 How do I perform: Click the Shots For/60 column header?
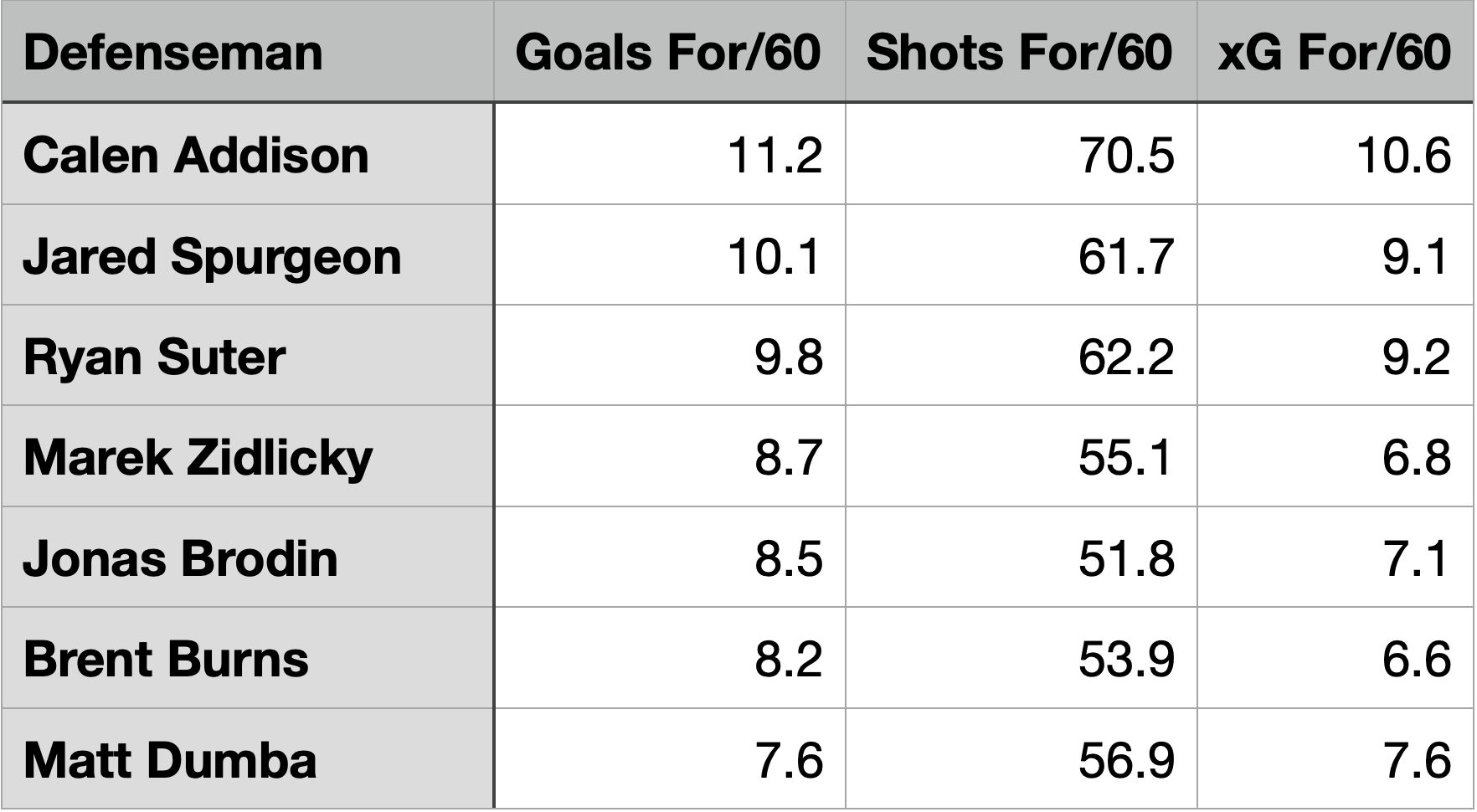(x=1019, y=53)
